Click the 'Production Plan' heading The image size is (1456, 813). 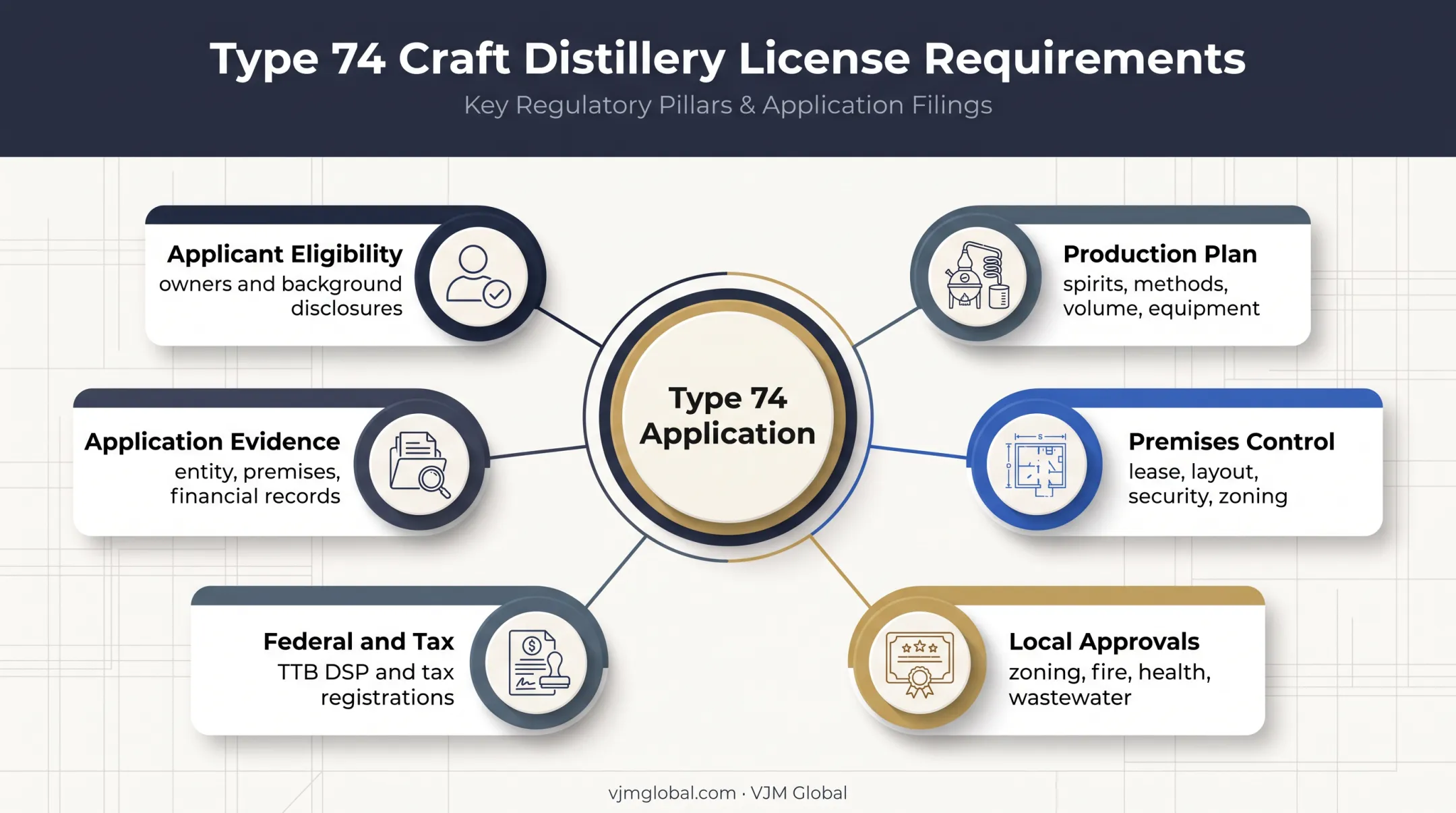coord(1159,254)
